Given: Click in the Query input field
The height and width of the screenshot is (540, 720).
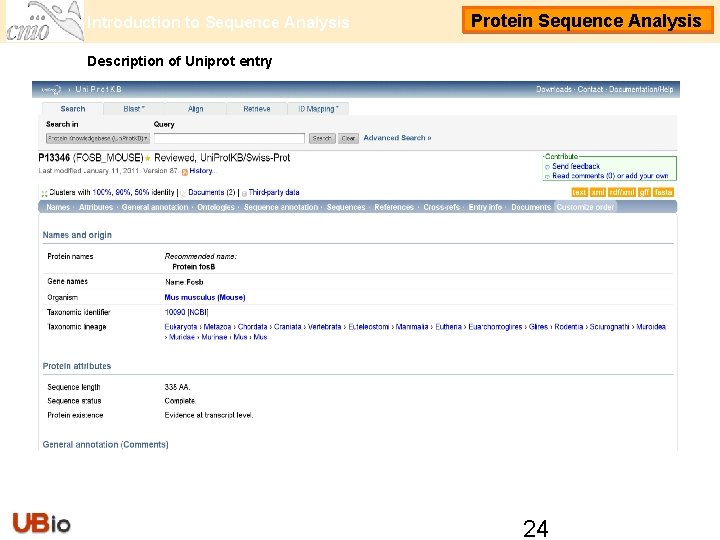Looking at the screenshot, I should click(x=229, y=138).
